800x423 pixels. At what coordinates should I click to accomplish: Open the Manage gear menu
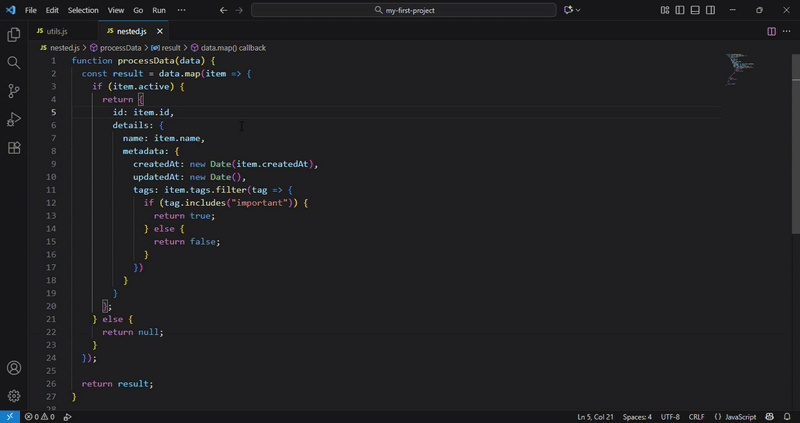(14, 396)
